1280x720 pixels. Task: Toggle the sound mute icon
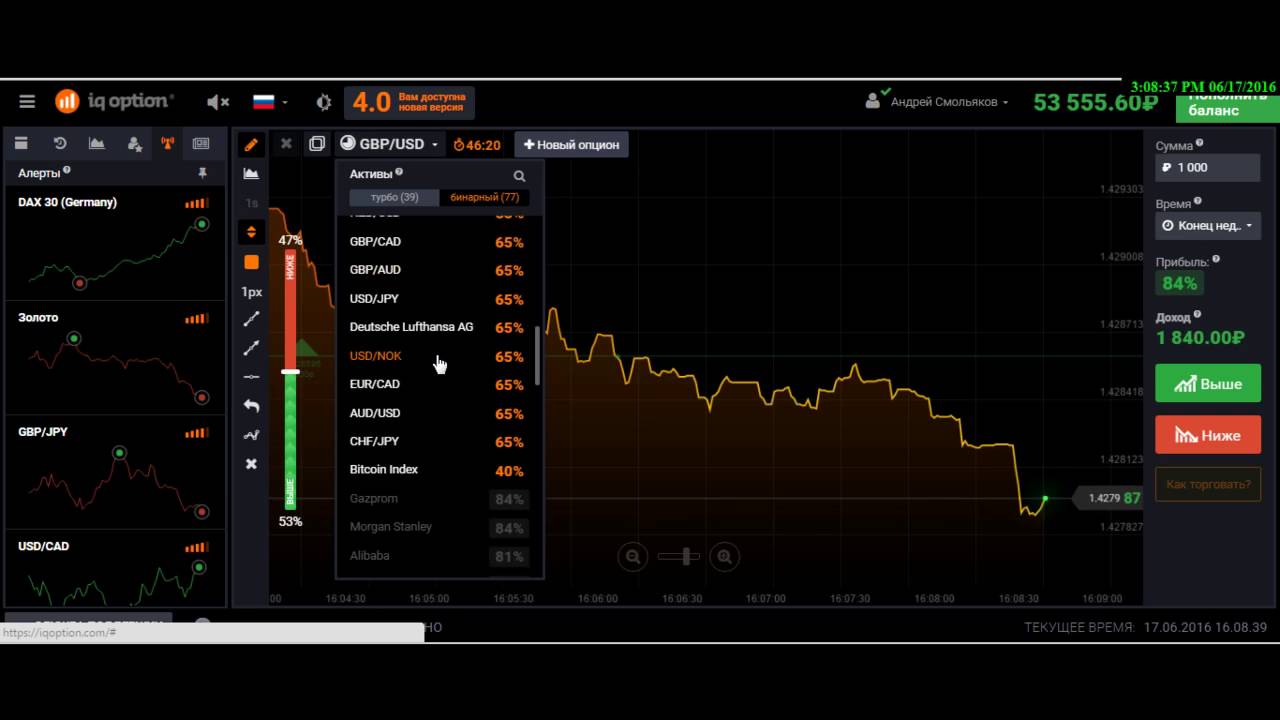[x=217, y=102]
